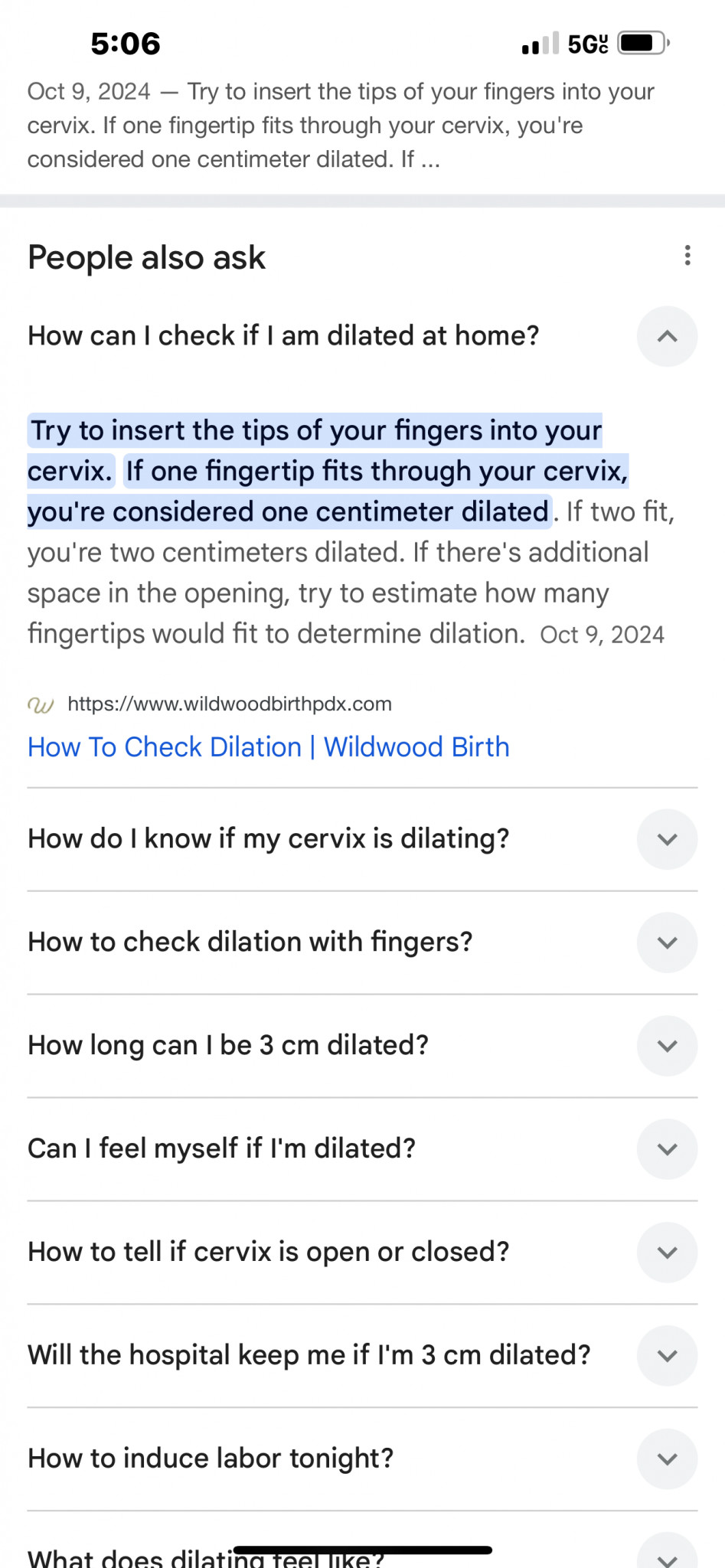This screenshot has height=1568, width=725.
Task: Tap the cellular signal bars icon
Action: (x=540, y=44)
